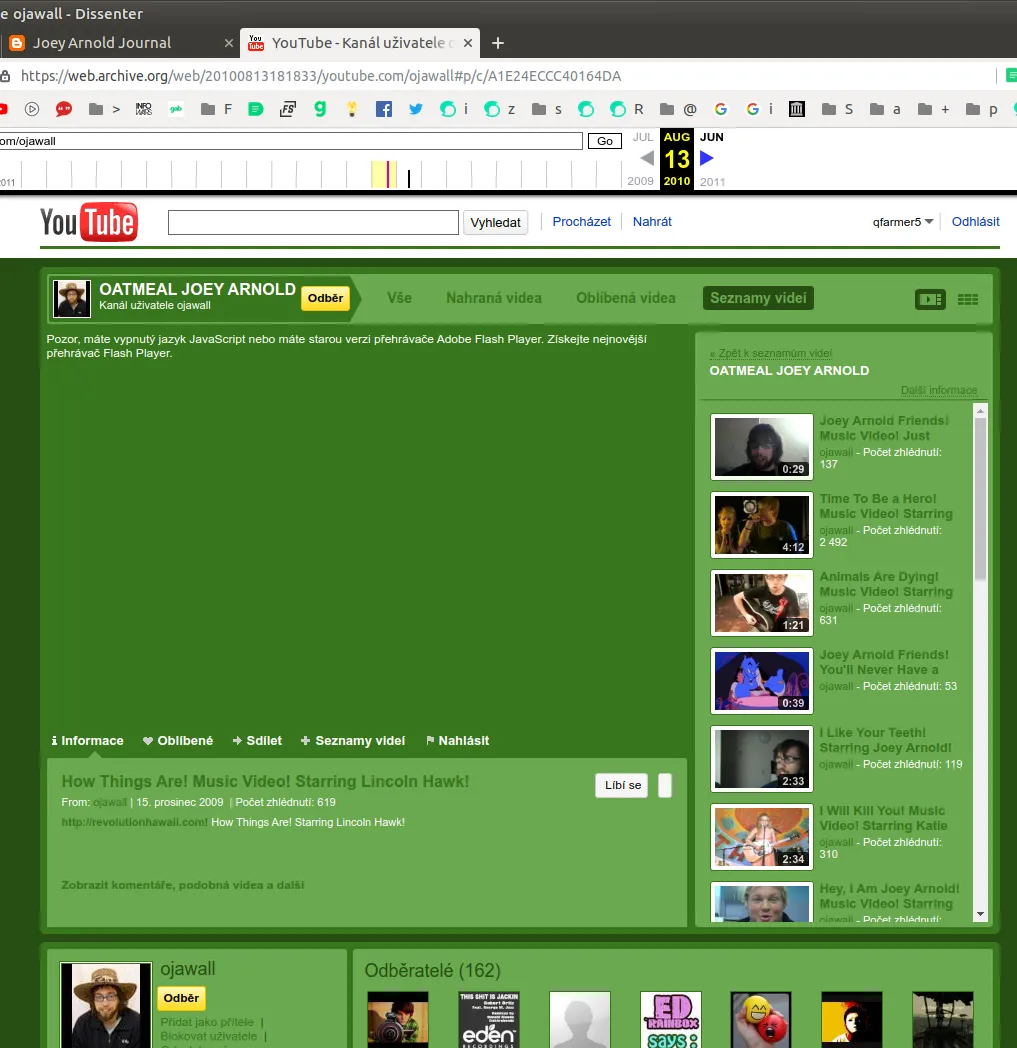Expand Zobrazit komentáře, podobná videa a další

point(182,885)
